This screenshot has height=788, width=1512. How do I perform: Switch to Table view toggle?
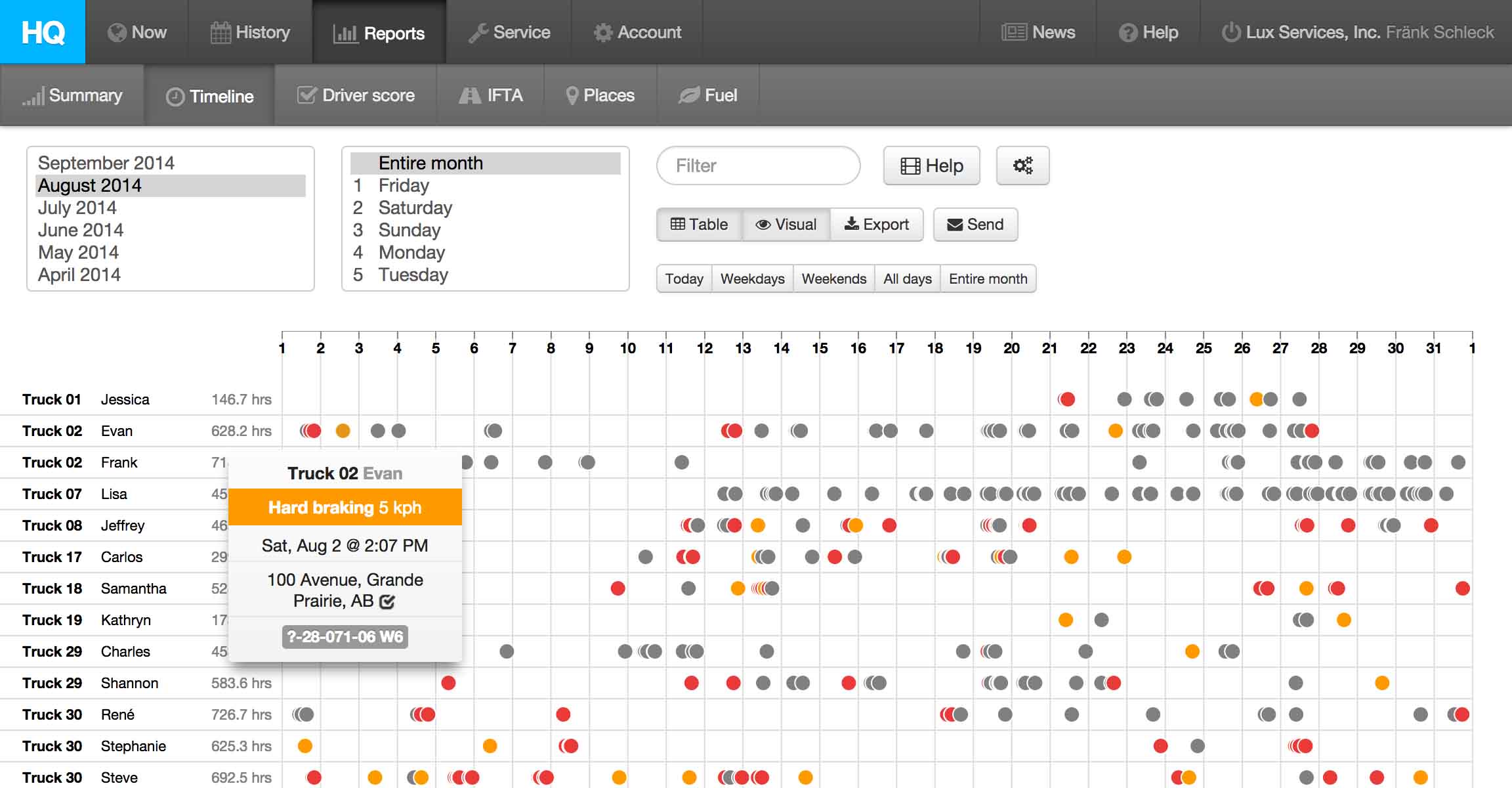pyautogui.click(x=699, y=225)
